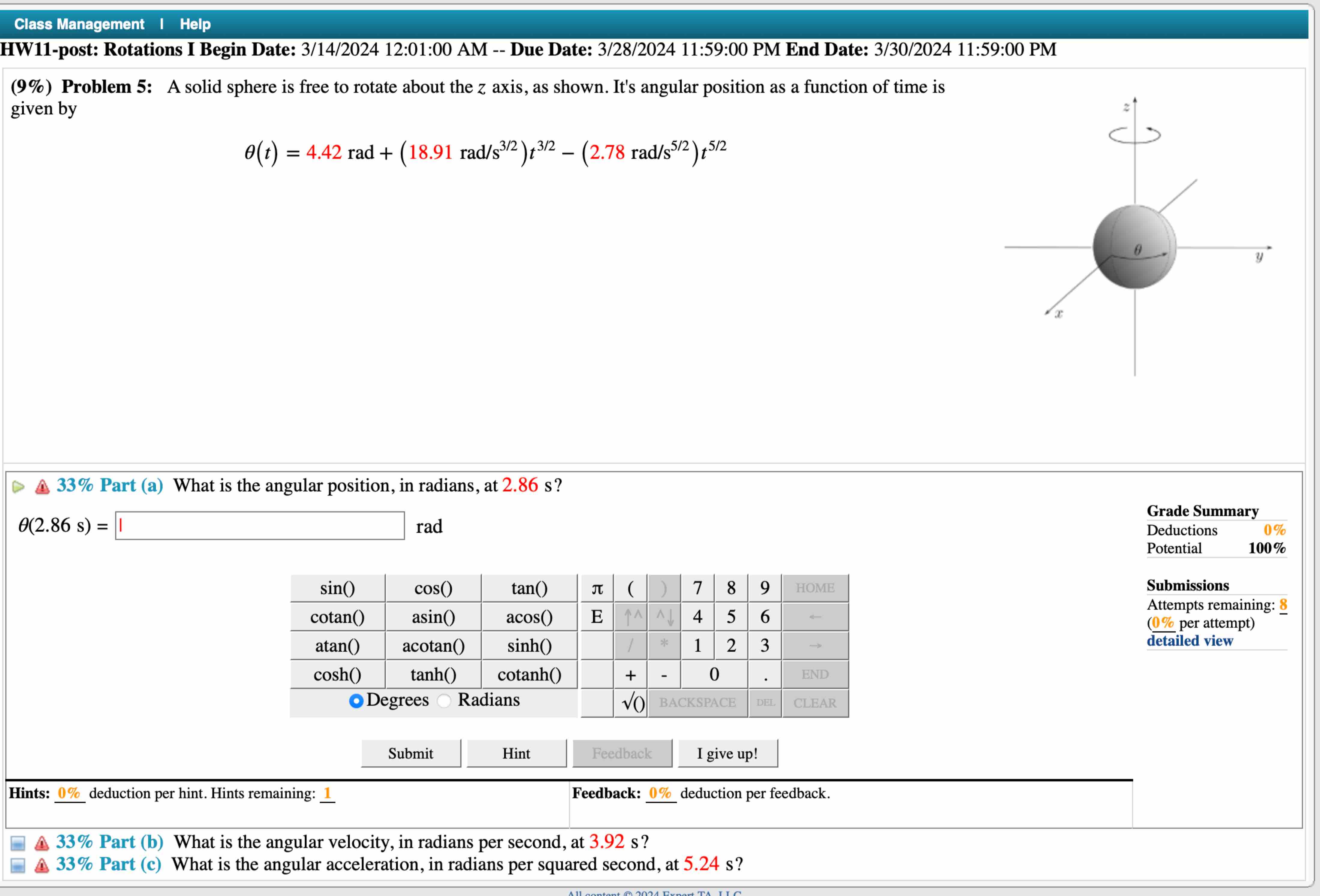Click the E scientific notation key
The height and width of the screenshot is (896, 1320).
coord(597,617)
